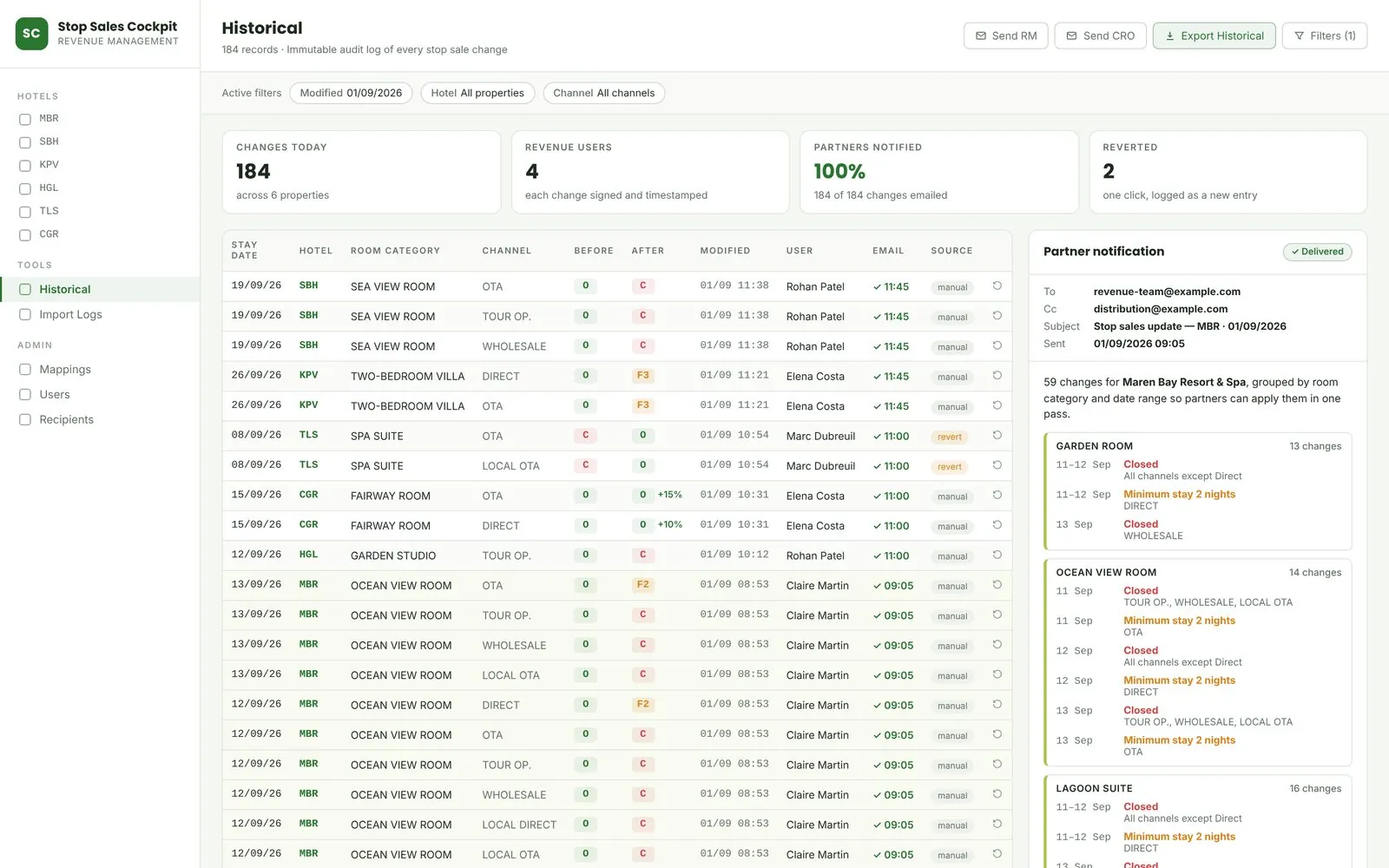
Task: Click 'Rohan Patel' on Garden Studio row
Action: tap(815, 556)
